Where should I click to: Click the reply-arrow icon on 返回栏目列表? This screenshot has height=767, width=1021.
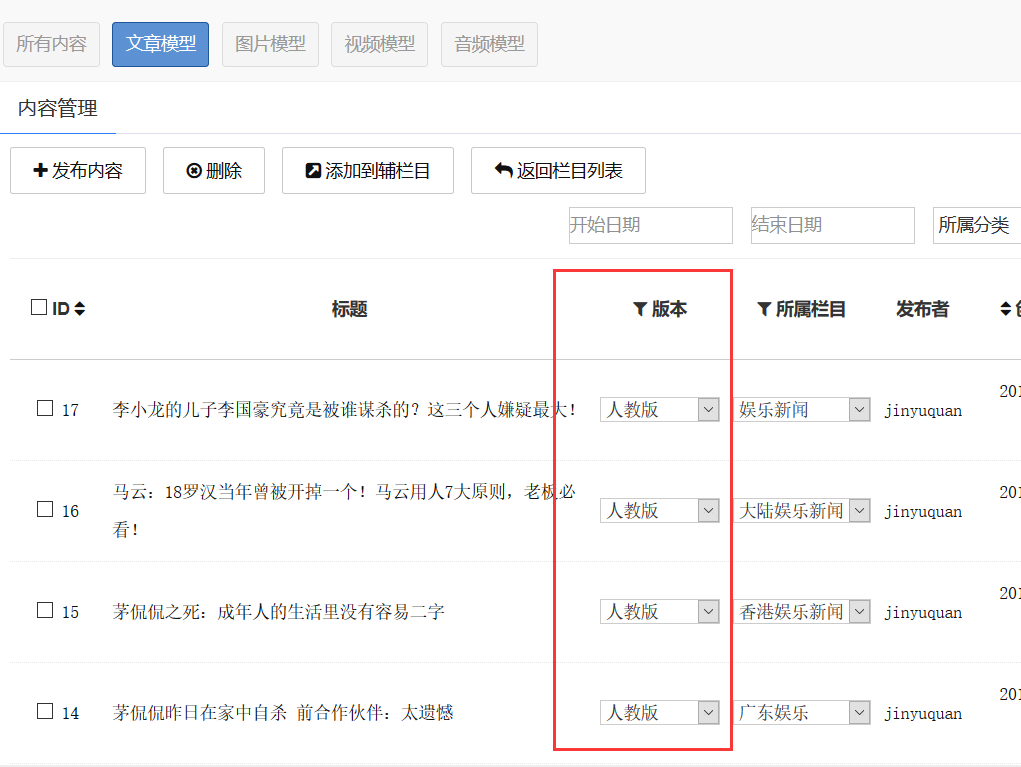tap(504, 171)
